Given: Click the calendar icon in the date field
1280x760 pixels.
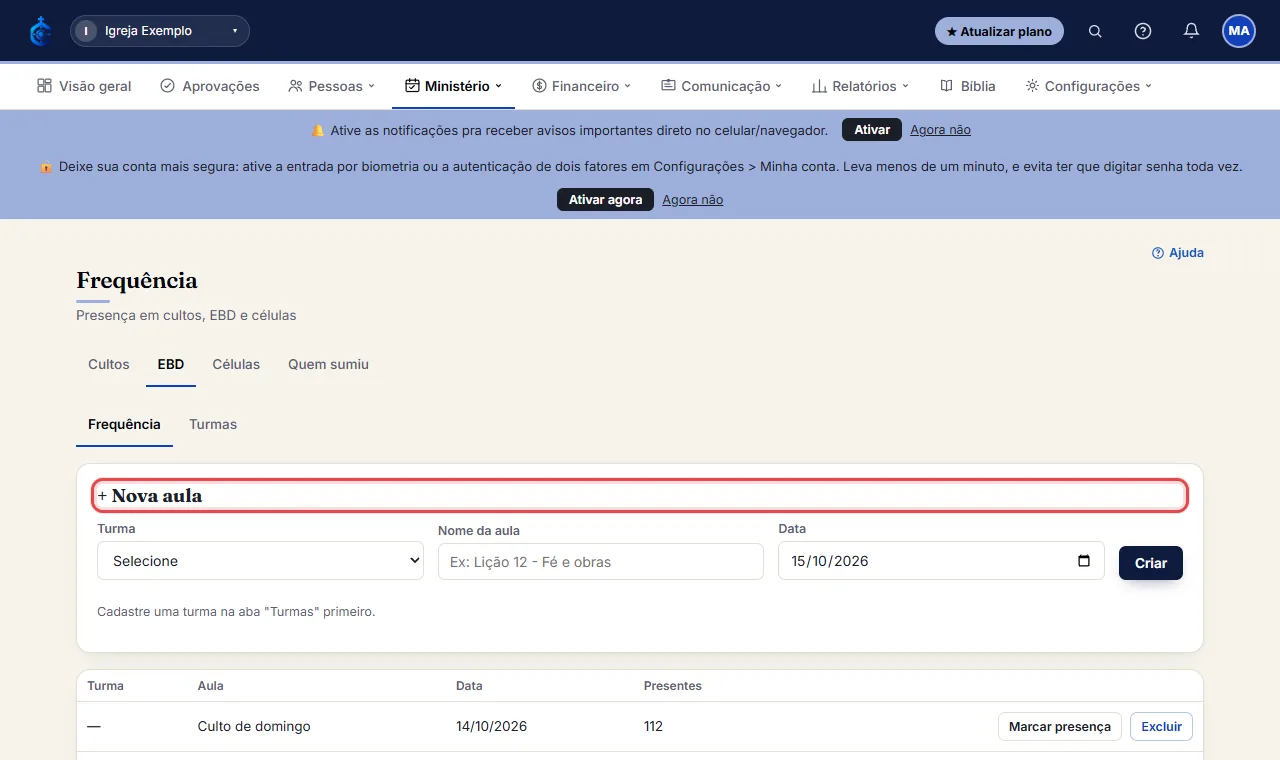Looking at the screenshot, I should tap(1084, 561).
